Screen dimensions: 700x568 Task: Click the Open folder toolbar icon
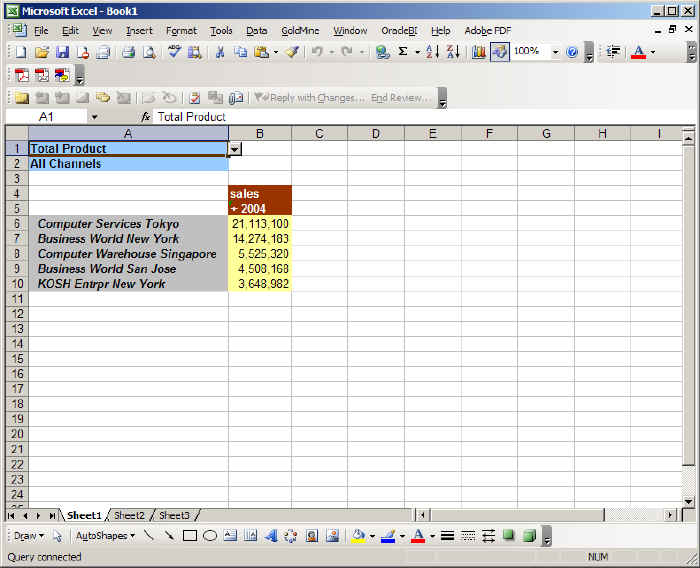(42, 52)
